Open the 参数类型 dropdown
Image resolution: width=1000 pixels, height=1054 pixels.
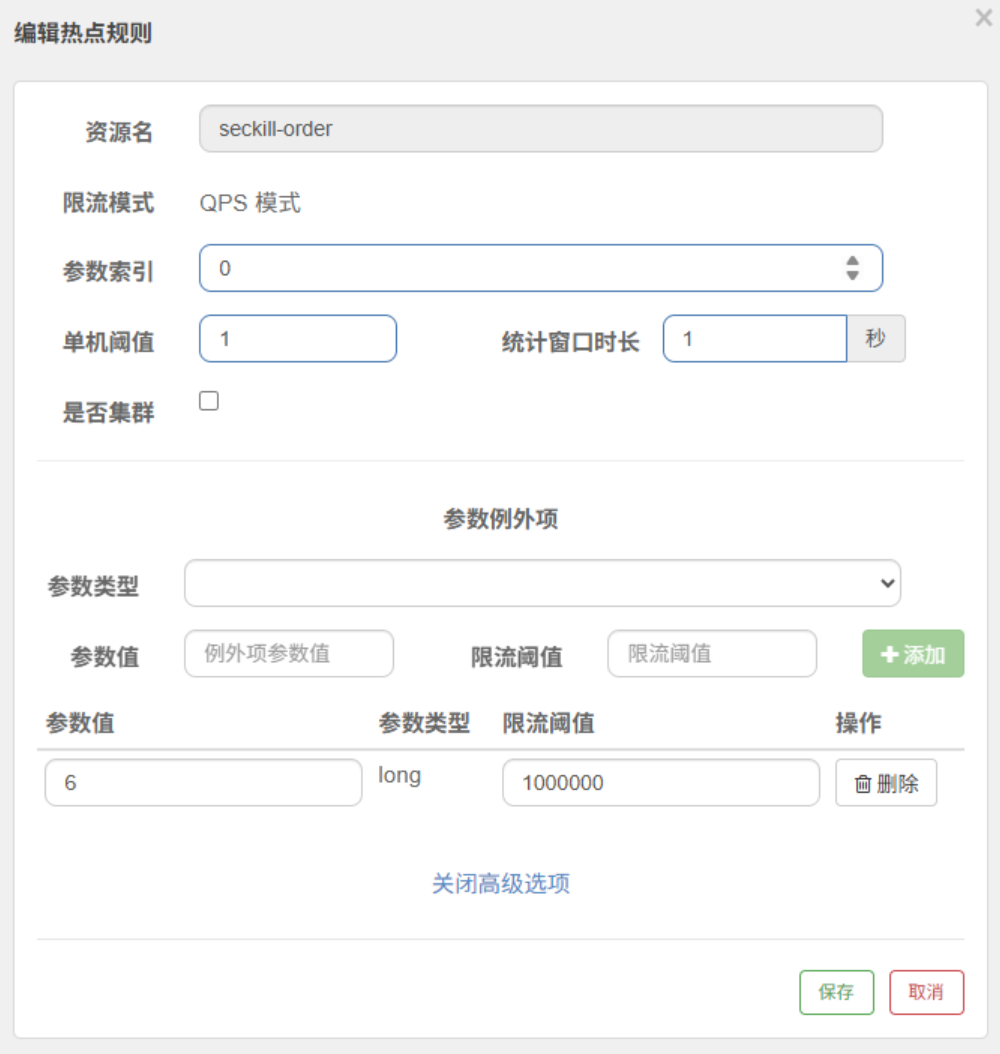click(542, 583)
